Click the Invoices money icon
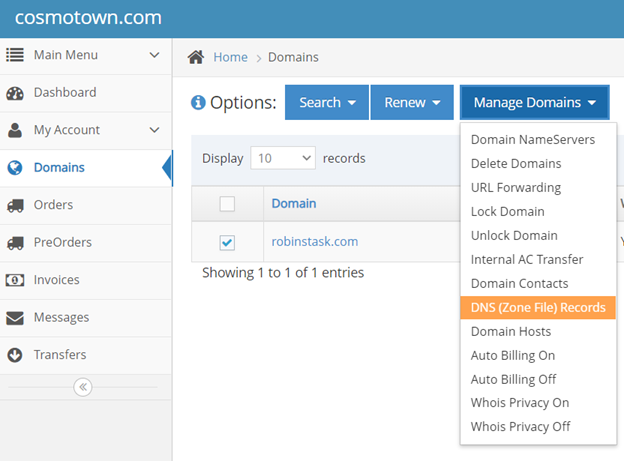This screenshot has height=461, width=624. coord(15,280)
